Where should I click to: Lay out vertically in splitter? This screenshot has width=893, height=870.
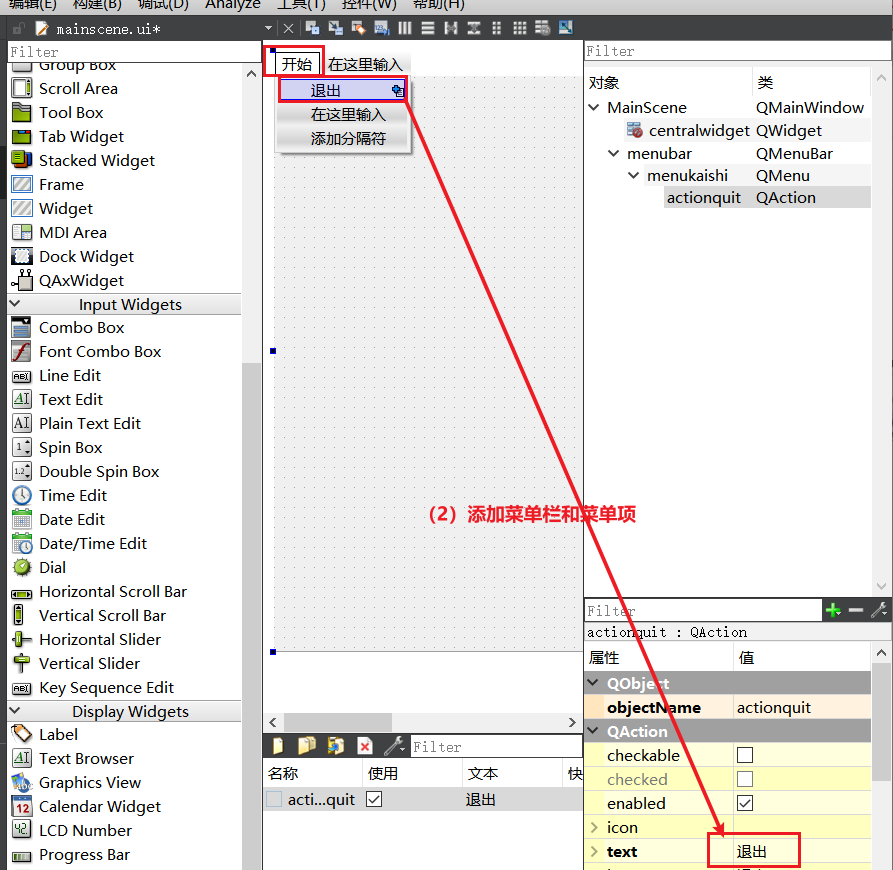click(x=474, y=27)
